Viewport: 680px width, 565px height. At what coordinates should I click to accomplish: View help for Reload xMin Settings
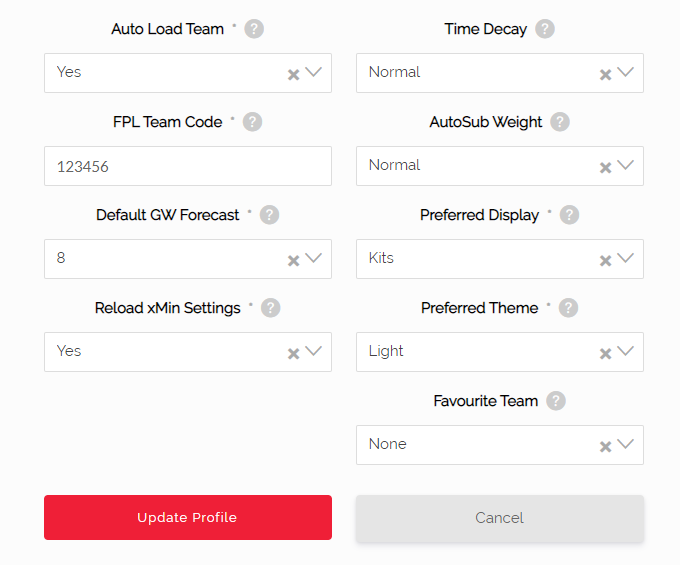pos(270,308)
